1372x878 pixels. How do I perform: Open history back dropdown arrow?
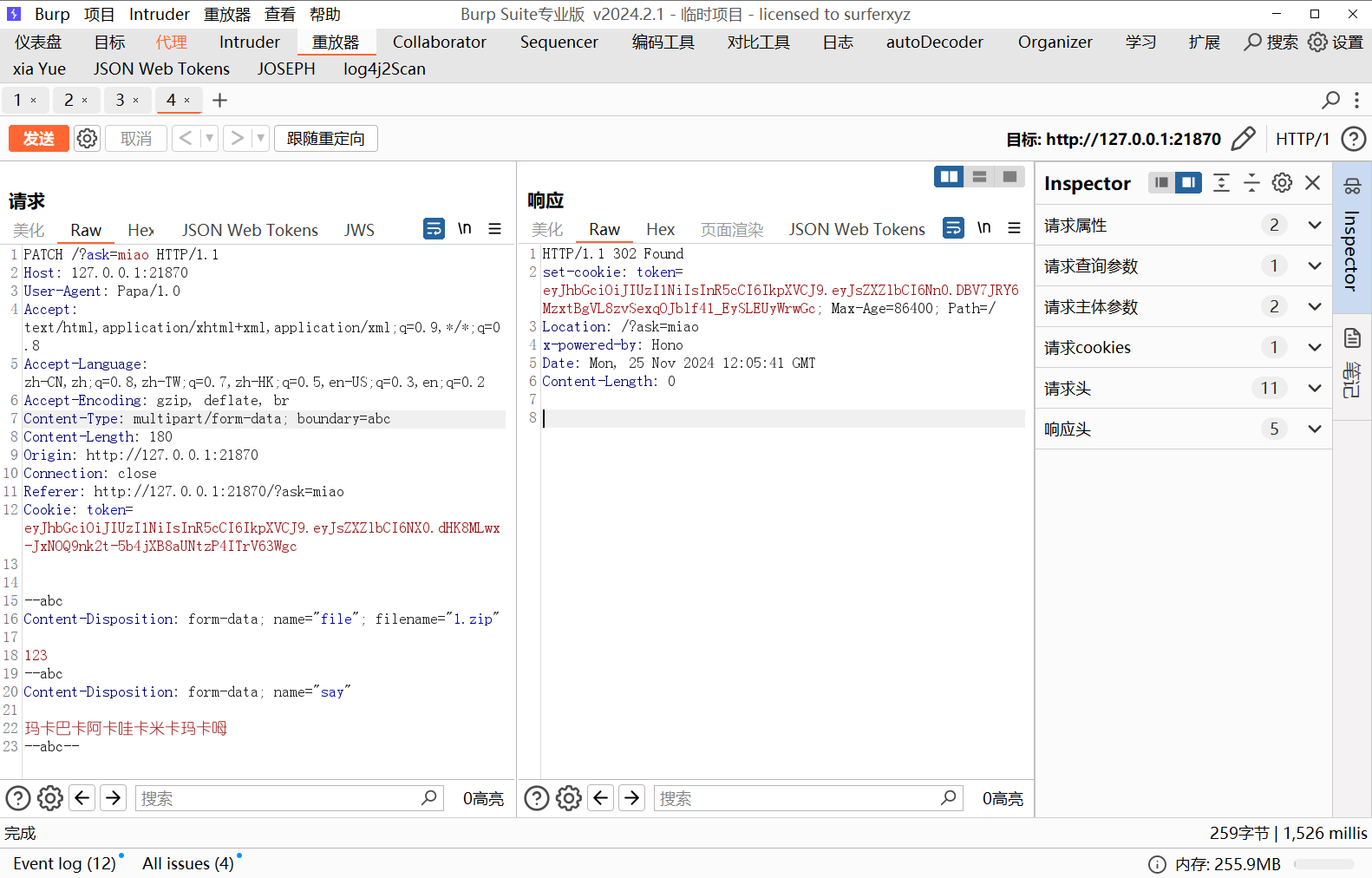click(x=209, y=139)
